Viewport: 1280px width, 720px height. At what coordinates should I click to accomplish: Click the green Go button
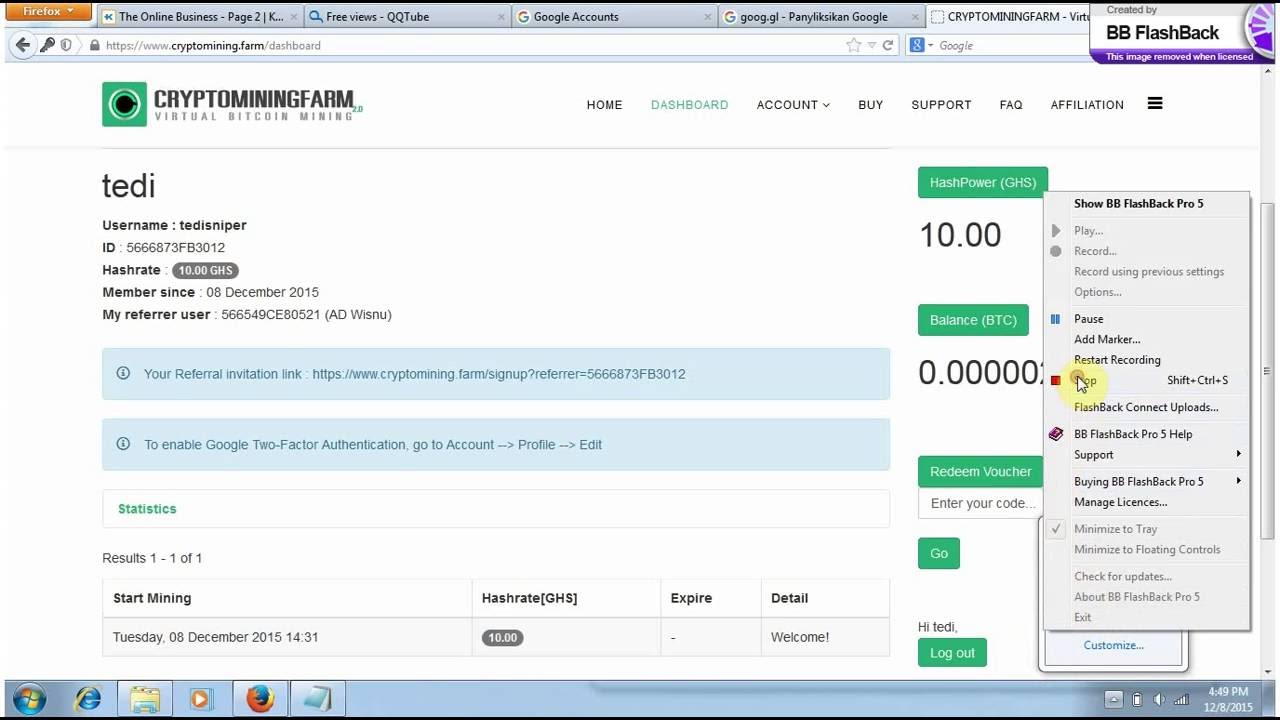939,553
